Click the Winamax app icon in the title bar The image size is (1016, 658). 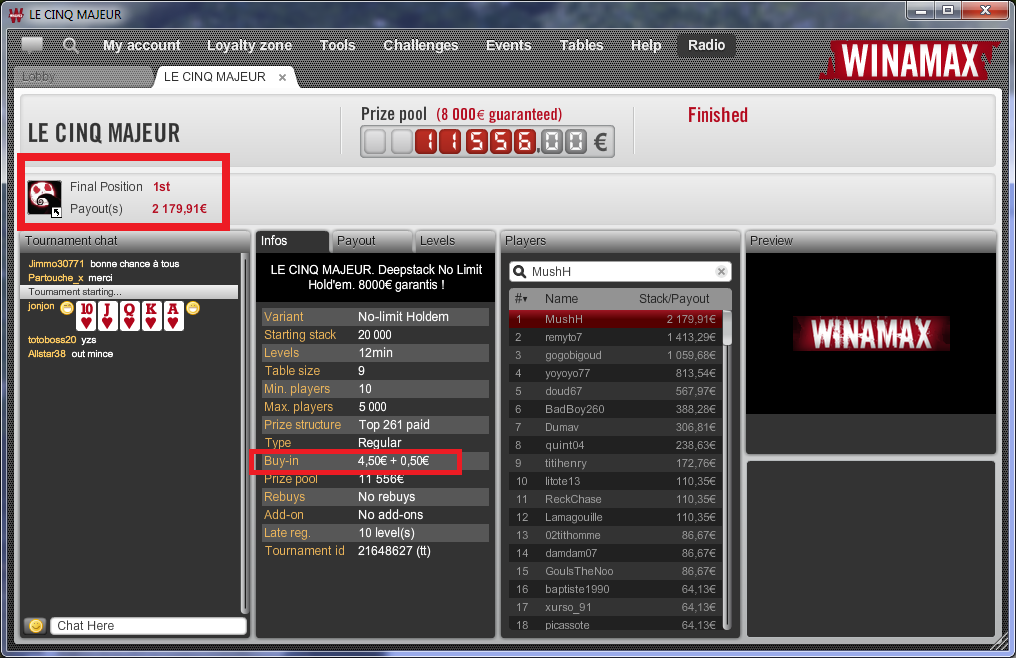pyautogui.click(x=16, y=14)
